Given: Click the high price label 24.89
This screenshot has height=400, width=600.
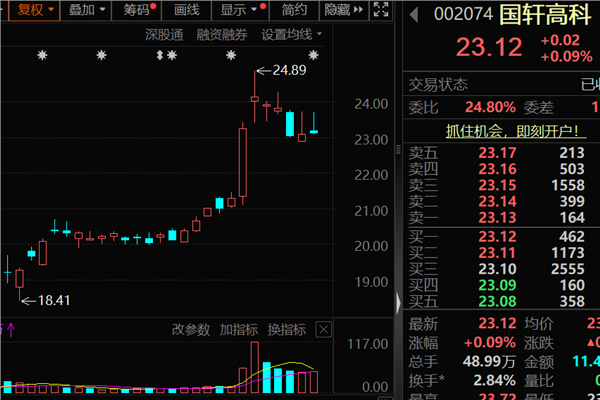Looking at the screenshot, I should tap(289, 70).
